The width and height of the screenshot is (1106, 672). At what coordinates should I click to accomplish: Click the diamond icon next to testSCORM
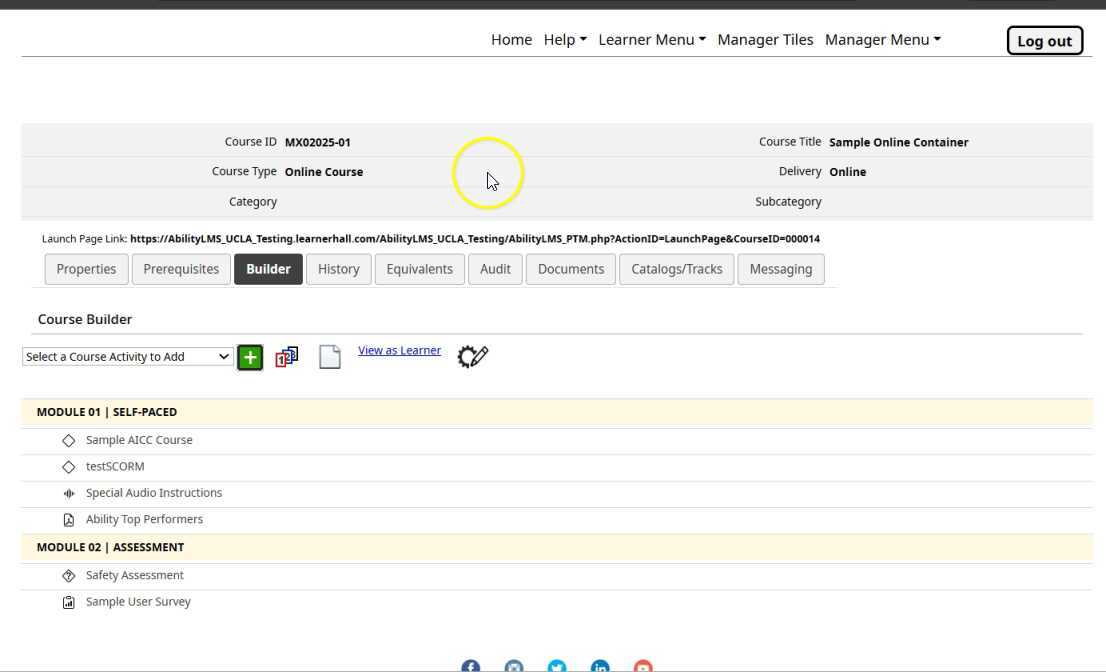(x=69, y=467)
